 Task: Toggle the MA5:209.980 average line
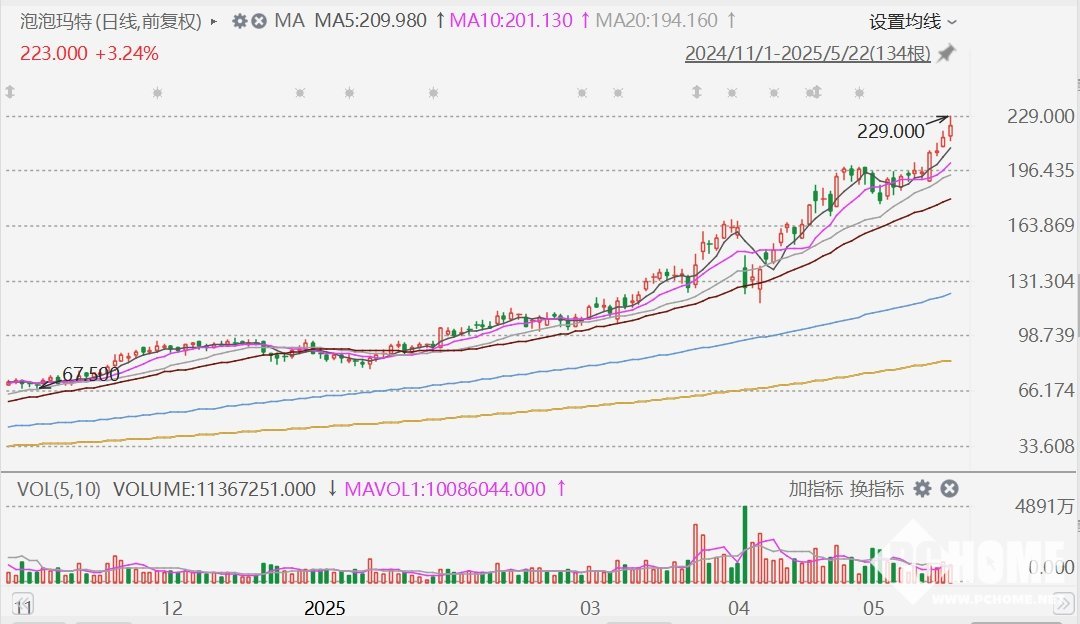click(x=371, y=20)
